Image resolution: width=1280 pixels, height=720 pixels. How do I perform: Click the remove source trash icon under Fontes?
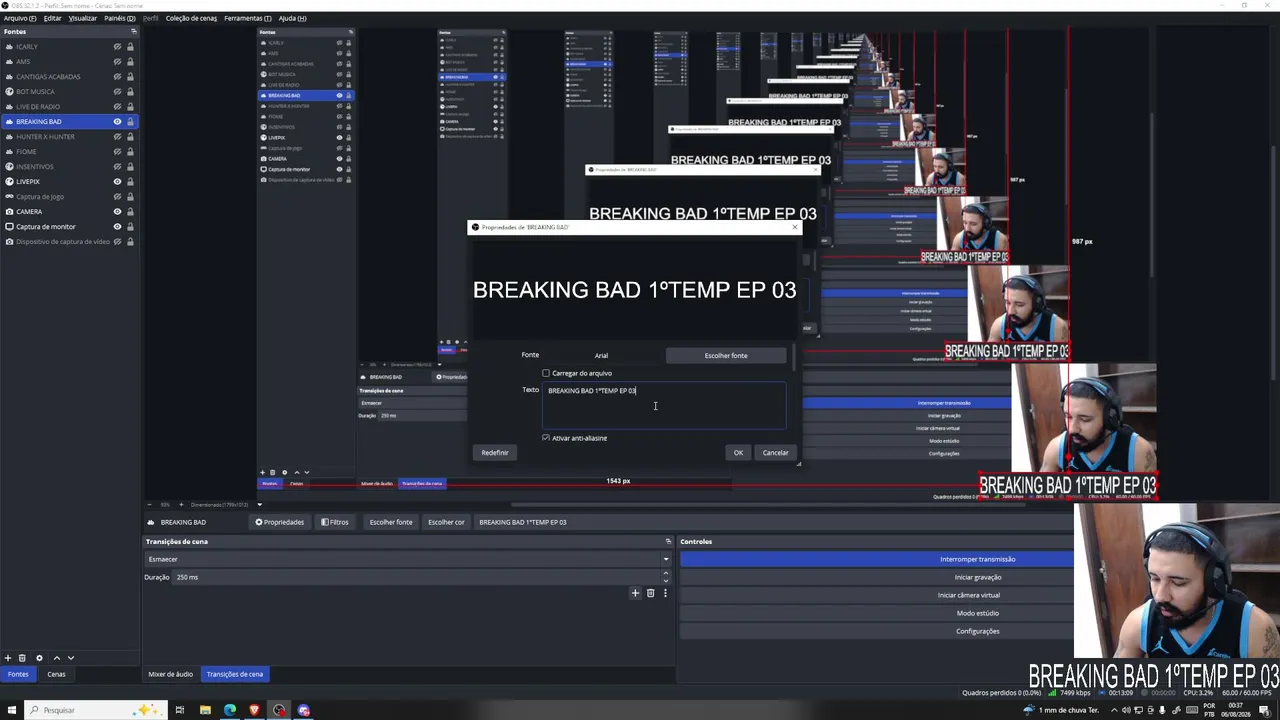pos(22,658)
